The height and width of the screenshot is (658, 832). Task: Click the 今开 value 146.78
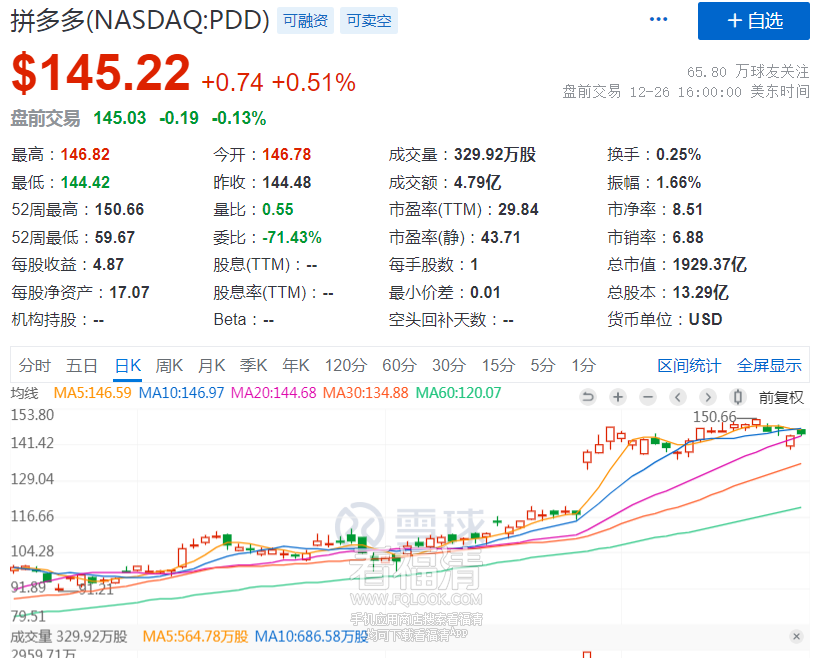coord(287,155)
